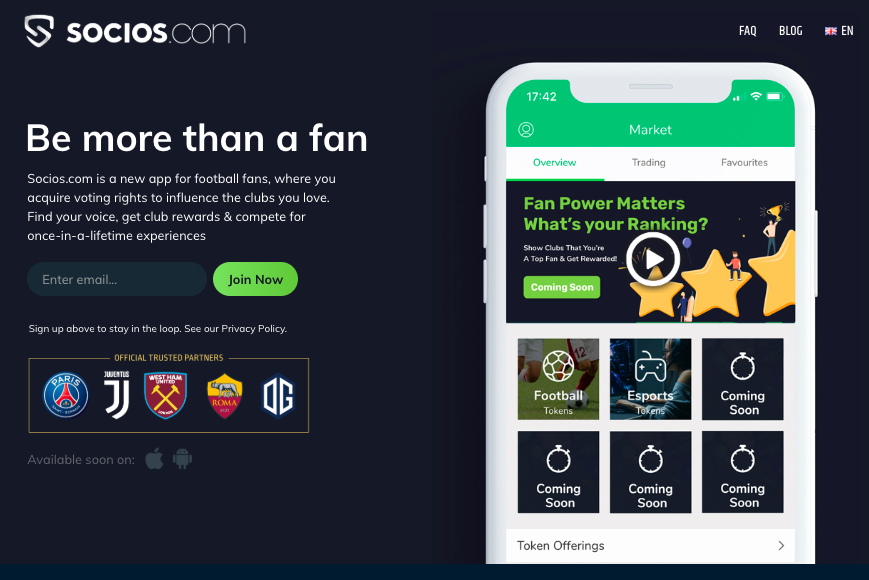
Task: Click the Socios.com shield logo
Action: (x=39, y=31)
